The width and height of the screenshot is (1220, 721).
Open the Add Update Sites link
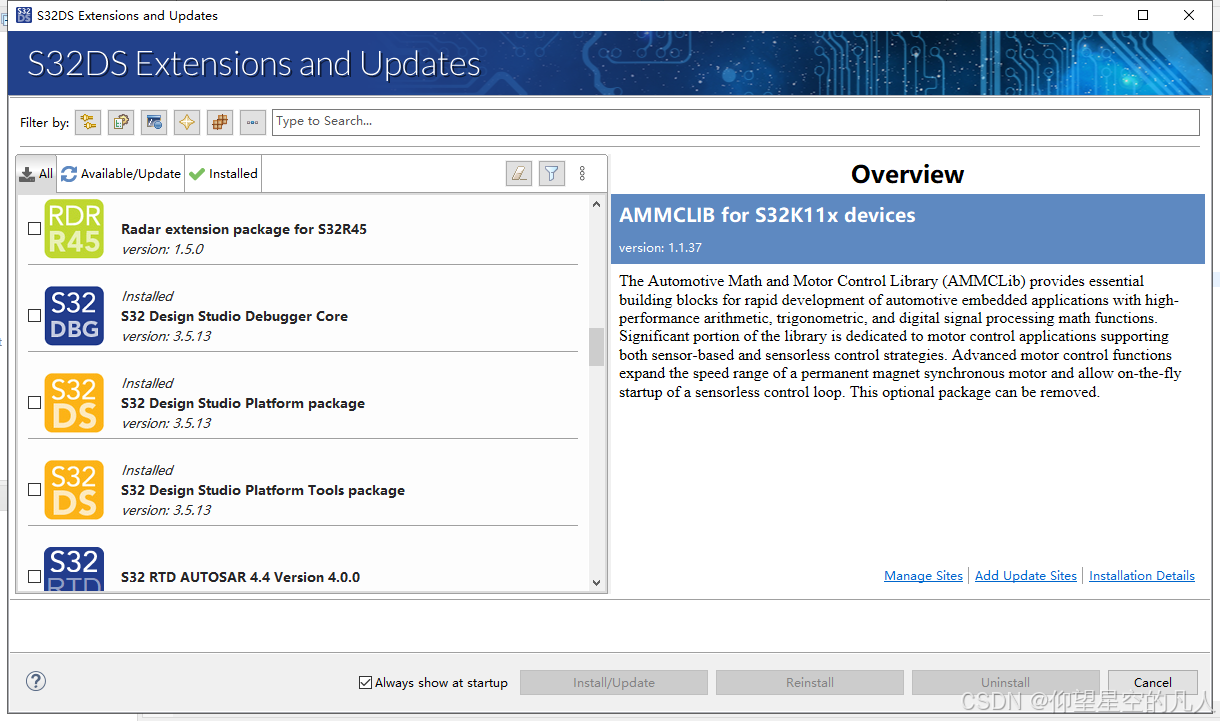[1026, 576]
